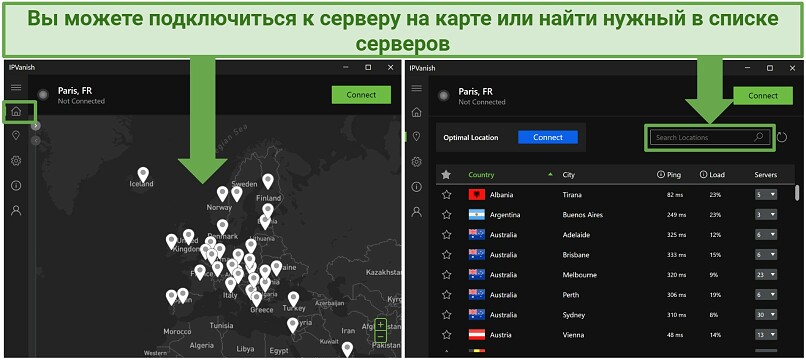The image size is (806, 360).
Task: Click green Connect button in left map window
Action: 361,95
